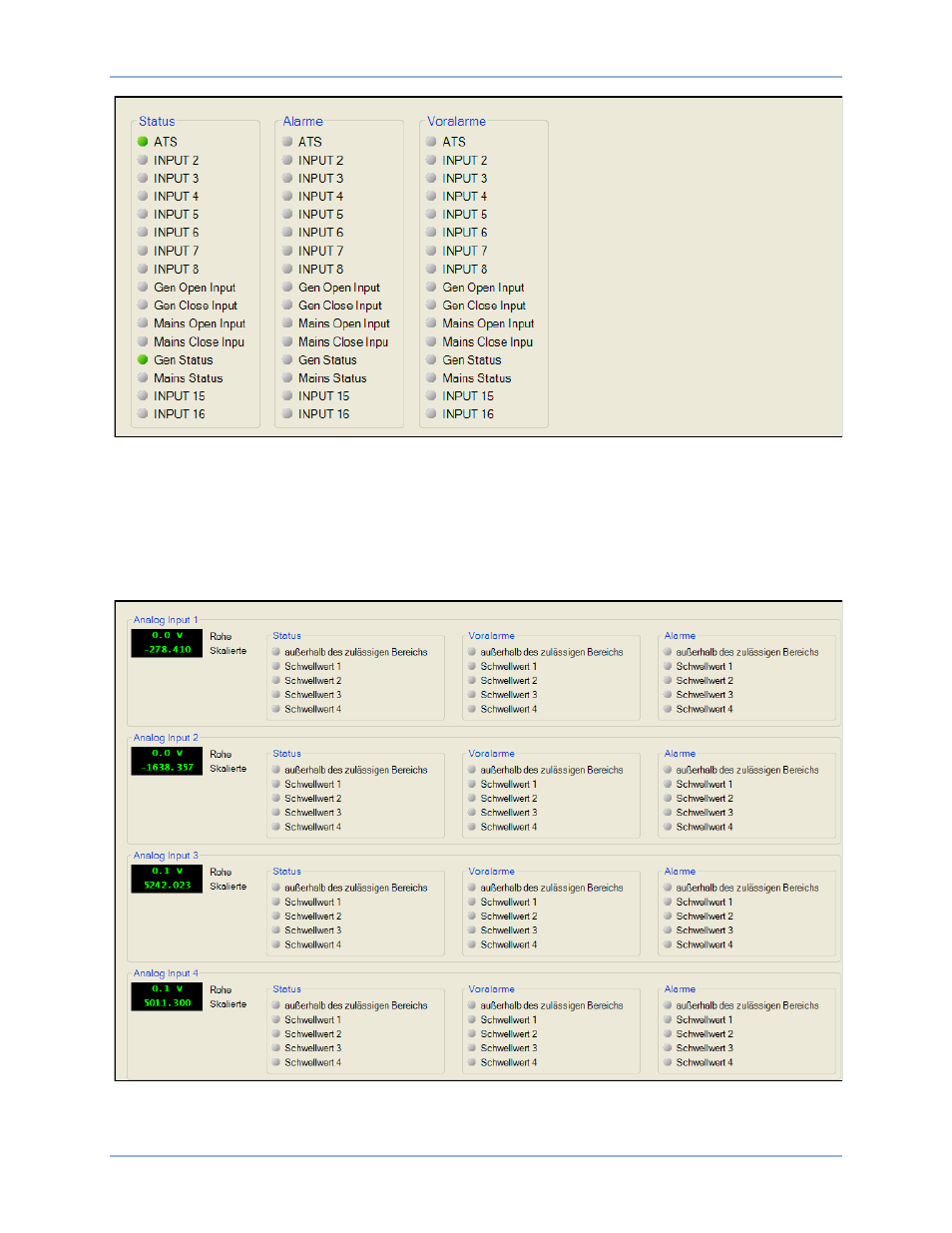Click Analog Input 4 Status out-of-range LED
This screenshot has height=1233, width=952.
(276, 1005)
